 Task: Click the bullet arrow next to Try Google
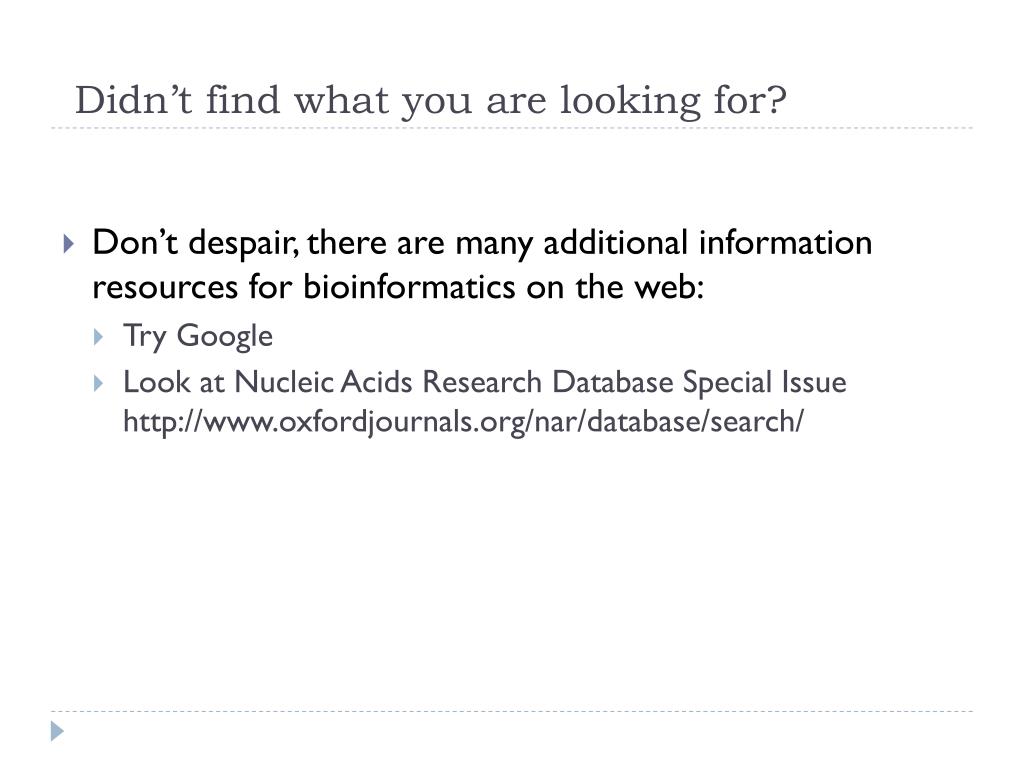point(99,337)
